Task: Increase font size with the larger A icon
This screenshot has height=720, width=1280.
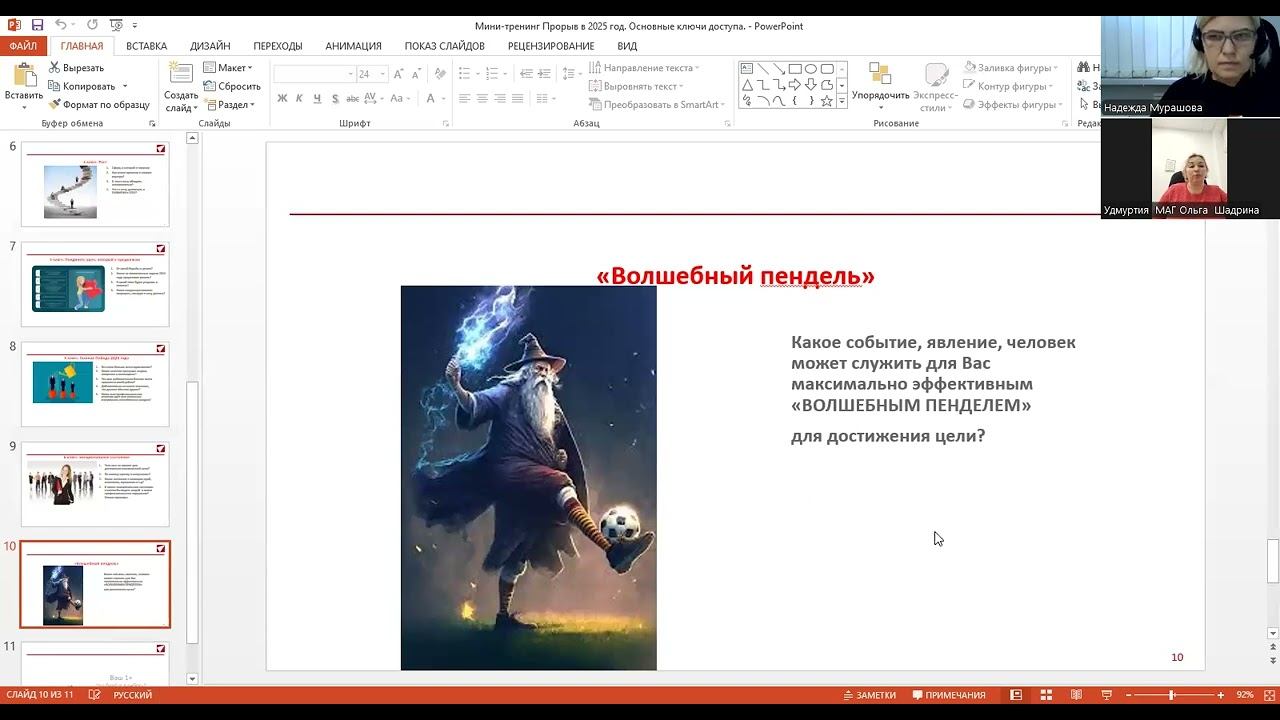Action: 398,74
